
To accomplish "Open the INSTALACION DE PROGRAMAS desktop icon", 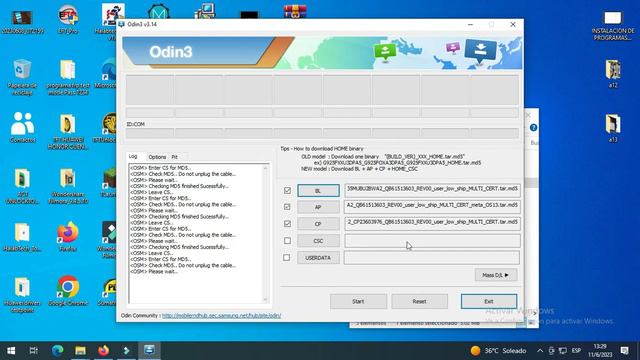I will 613,25.
